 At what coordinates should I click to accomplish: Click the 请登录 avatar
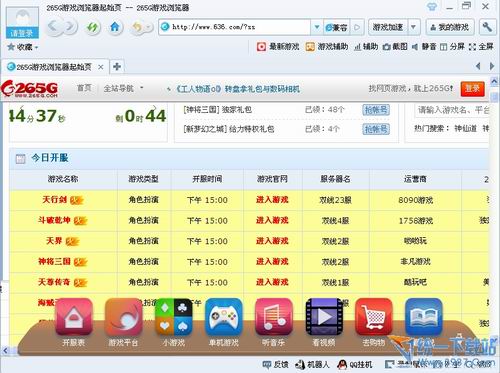point(22,23)
